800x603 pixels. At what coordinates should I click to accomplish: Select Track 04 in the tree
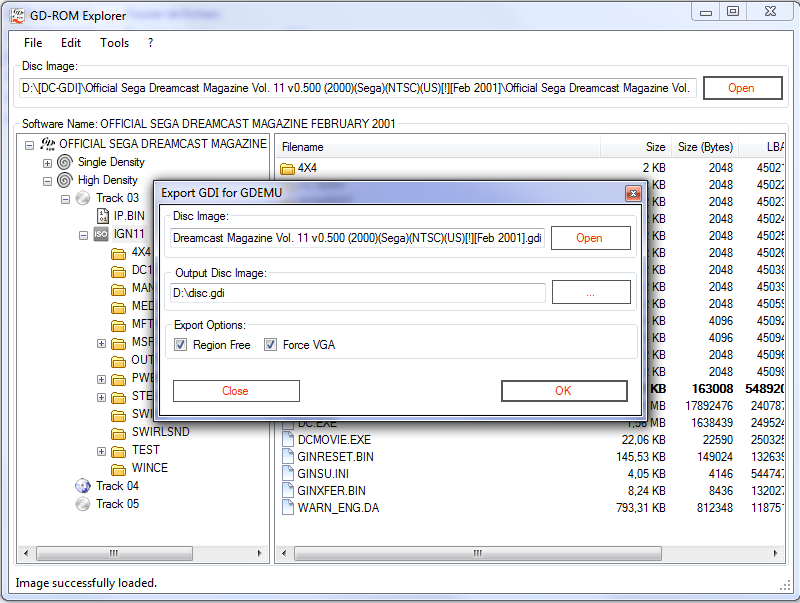pyautogui.click(x=117, y=486)
